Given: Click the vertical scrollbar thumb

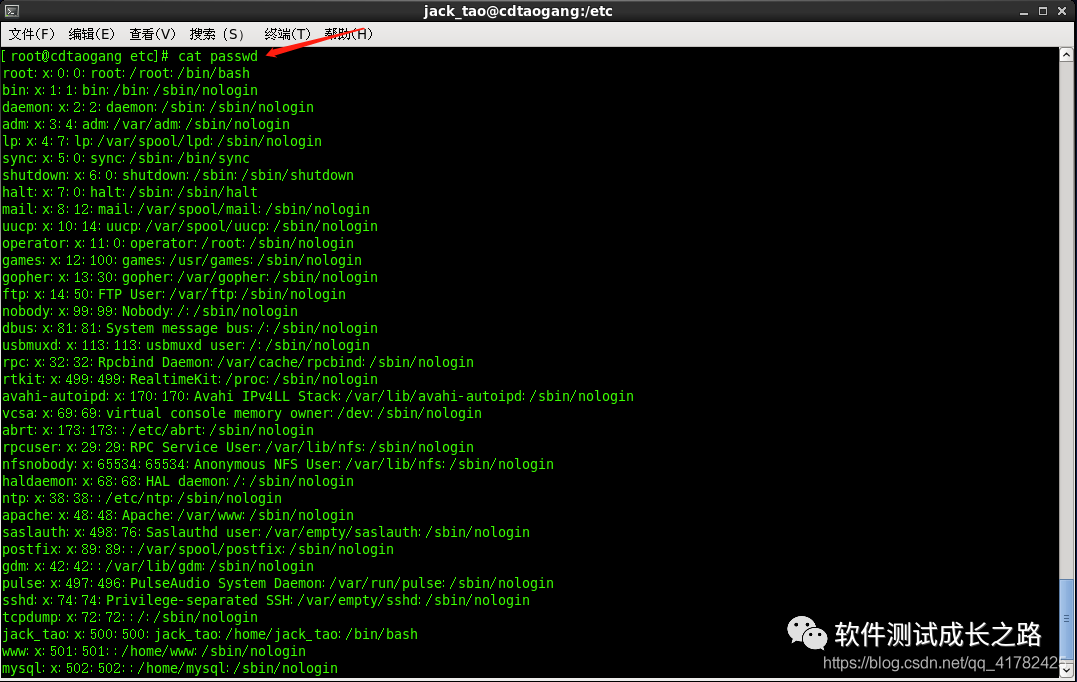Looking at the screenshot, I should point(1066,620).
